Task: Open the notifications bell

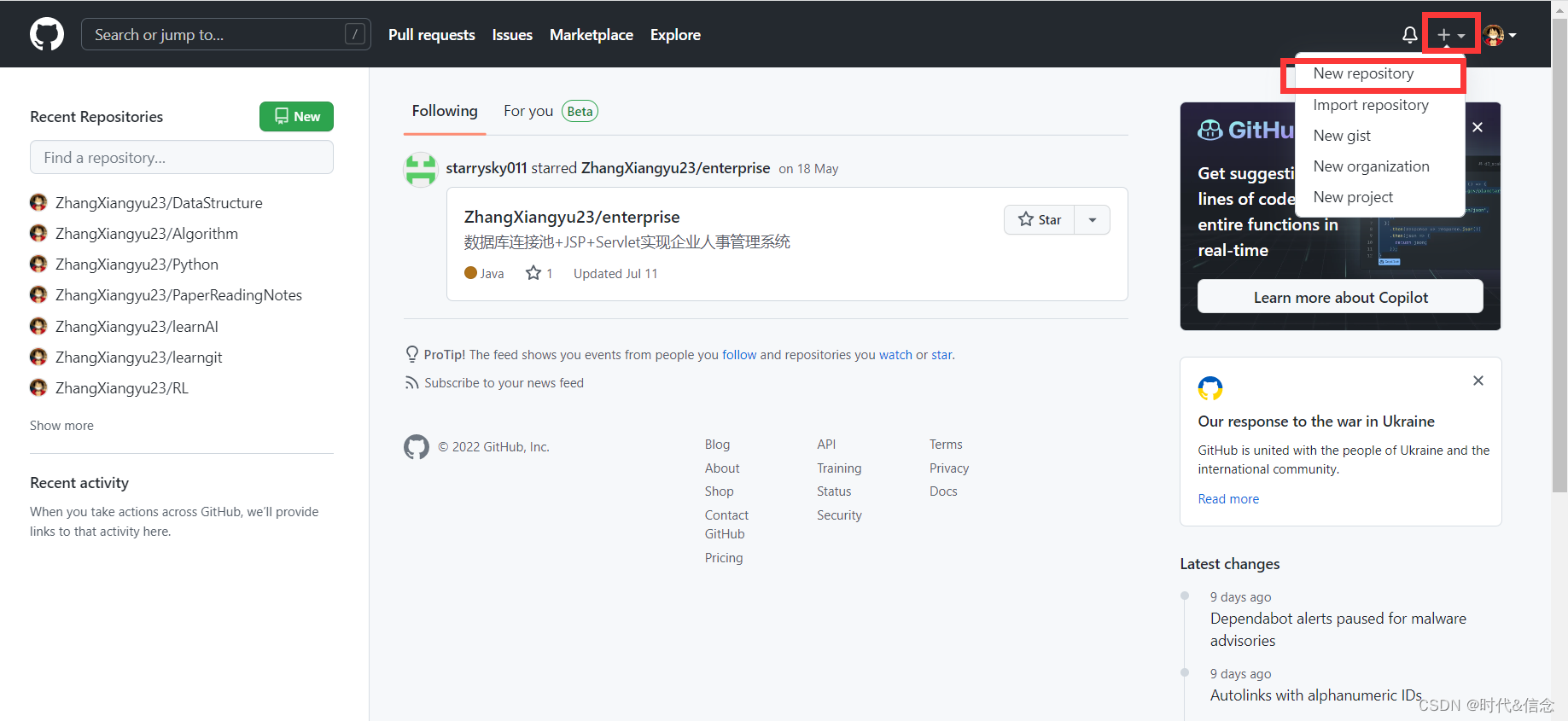Action: [1409, 35]
